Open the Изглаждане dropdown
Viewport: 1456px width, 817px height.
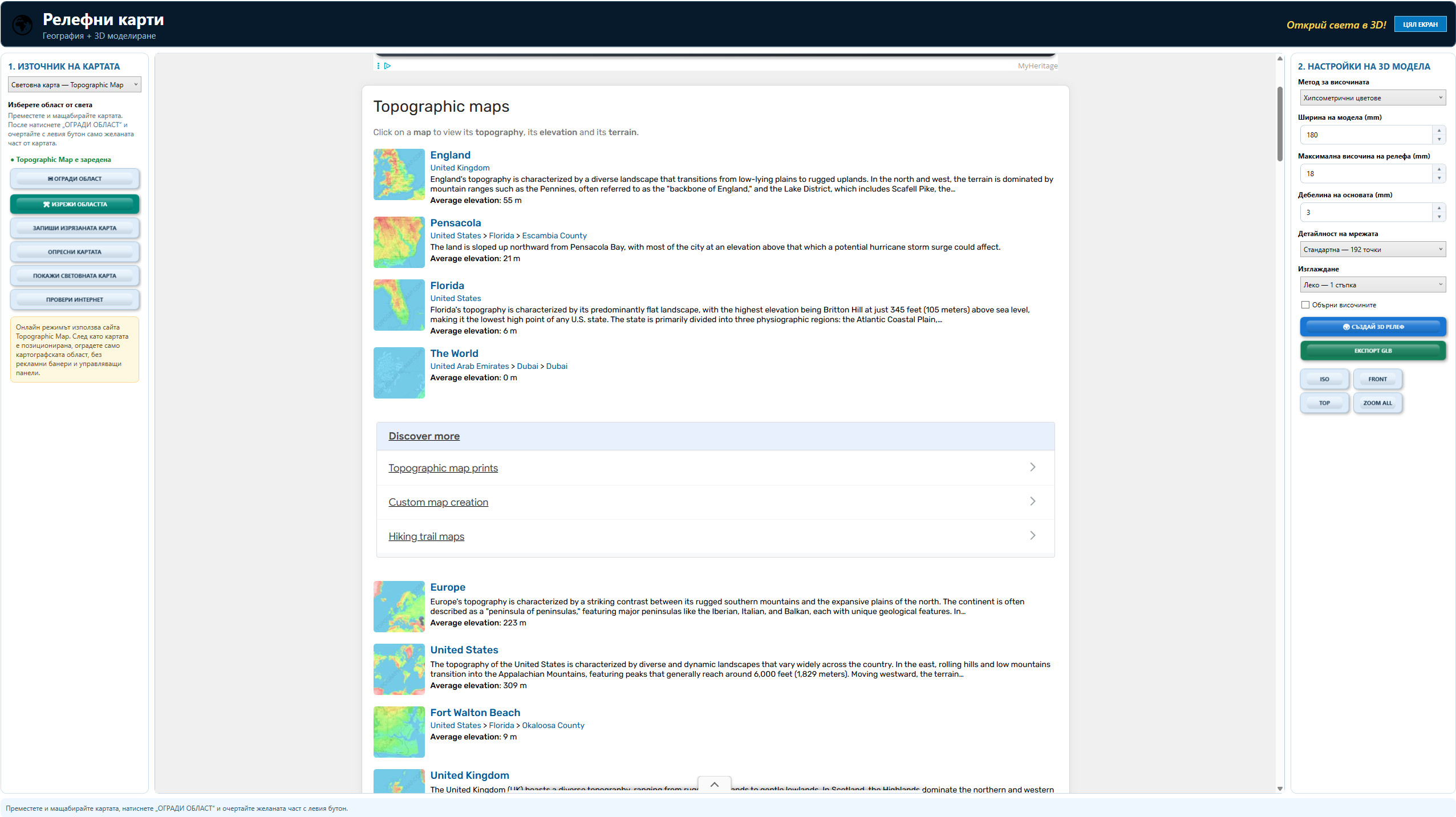[1373, 285]
